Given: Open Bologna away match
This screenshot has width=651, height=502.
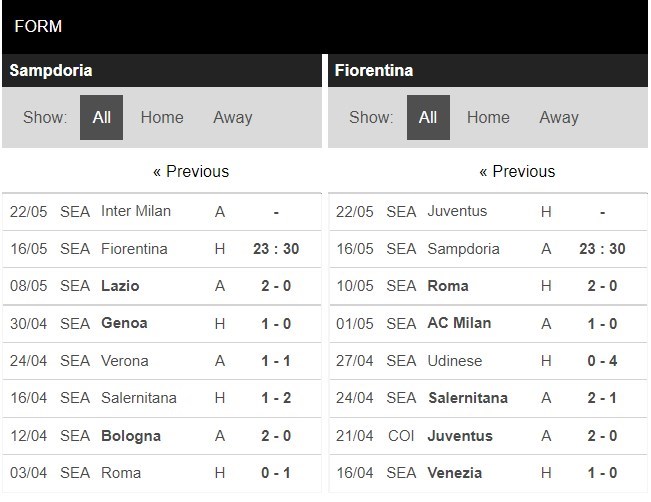Looking at the screenshot, I should (130, 436).
